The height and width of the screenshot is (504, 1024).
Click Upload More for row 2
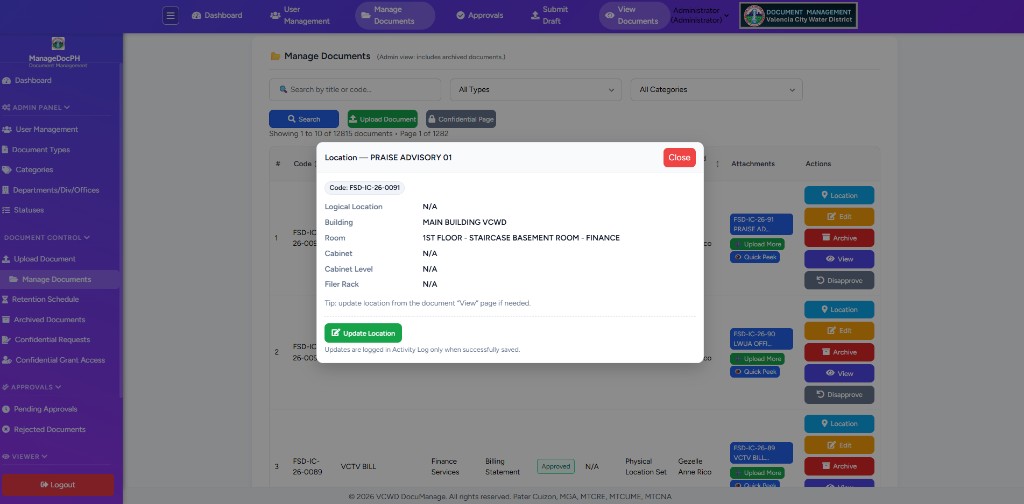[x=758, y=359]
